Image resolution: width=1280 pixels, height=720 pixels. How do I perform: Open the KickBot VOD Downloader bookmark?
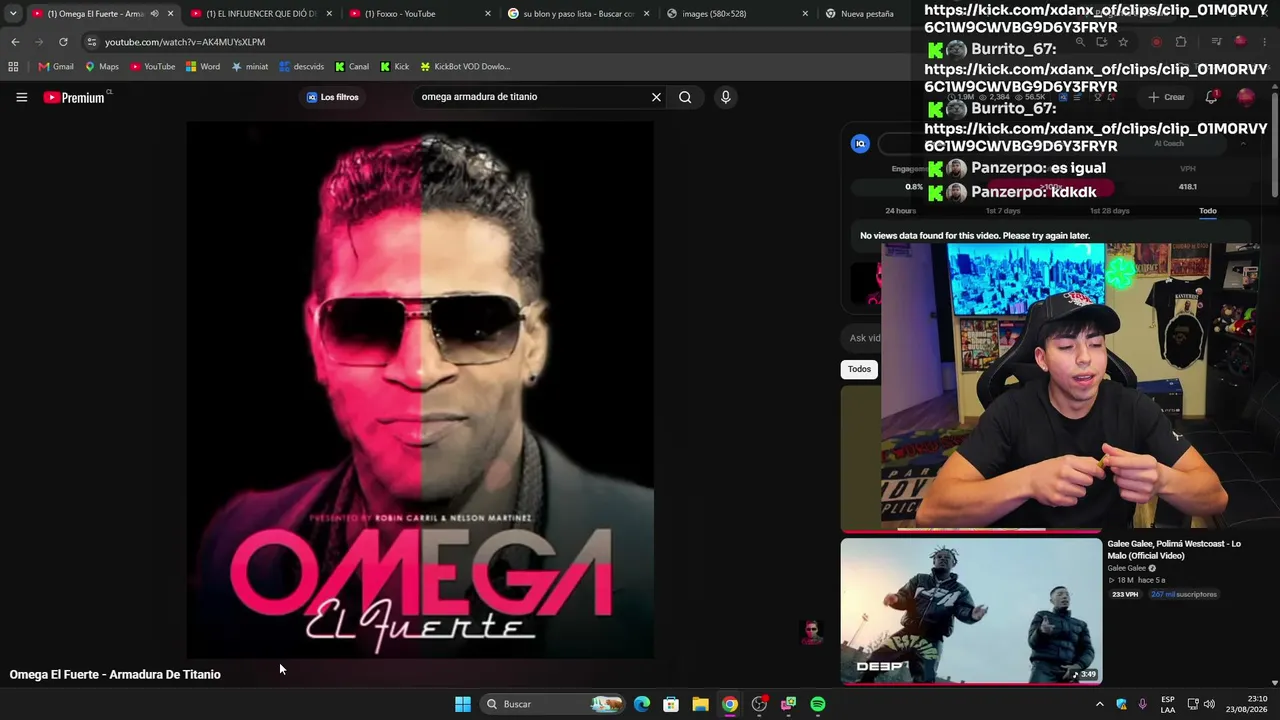pos(465,67)
